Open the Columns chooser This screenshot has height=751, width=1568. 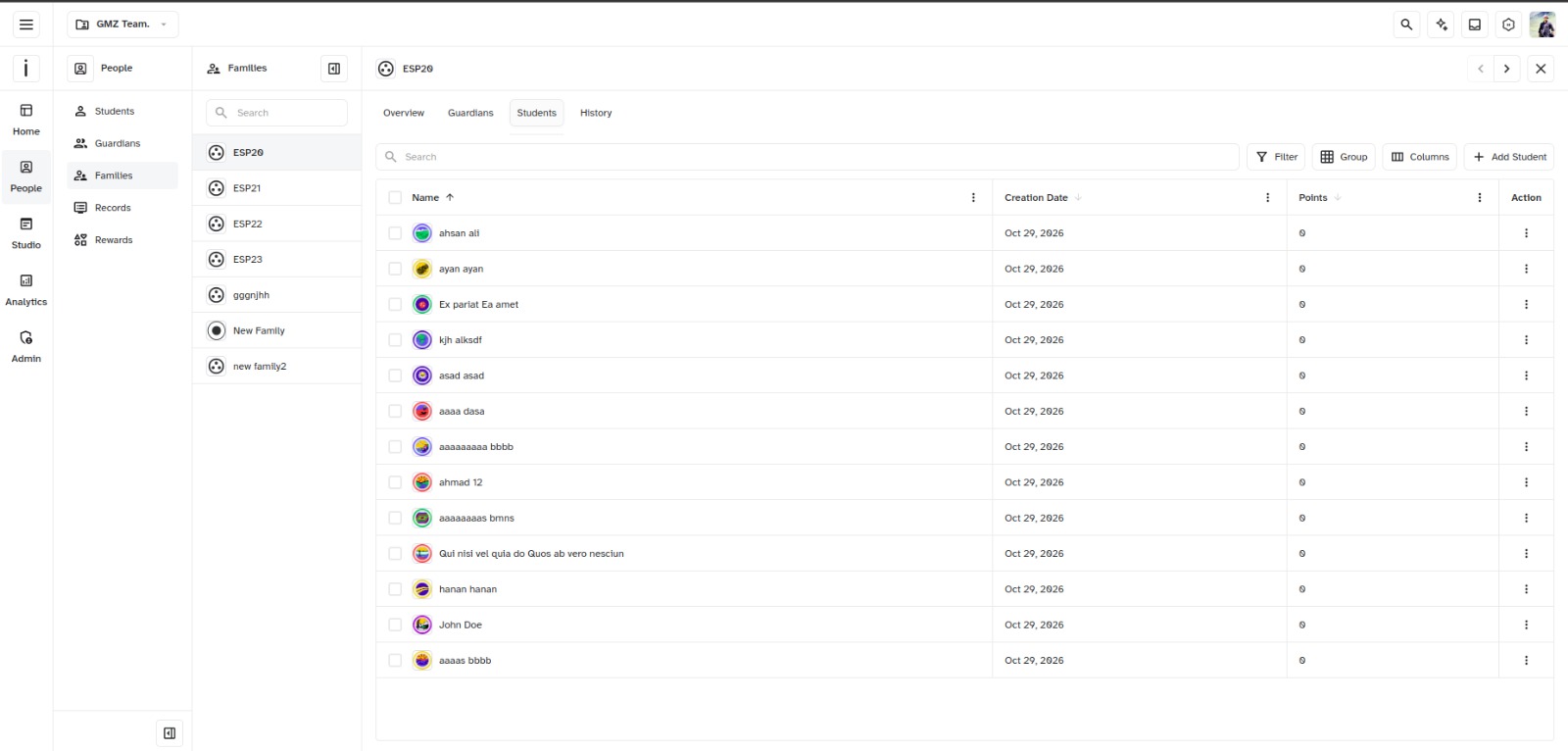pyautogui.click(x=1420, y=157)
